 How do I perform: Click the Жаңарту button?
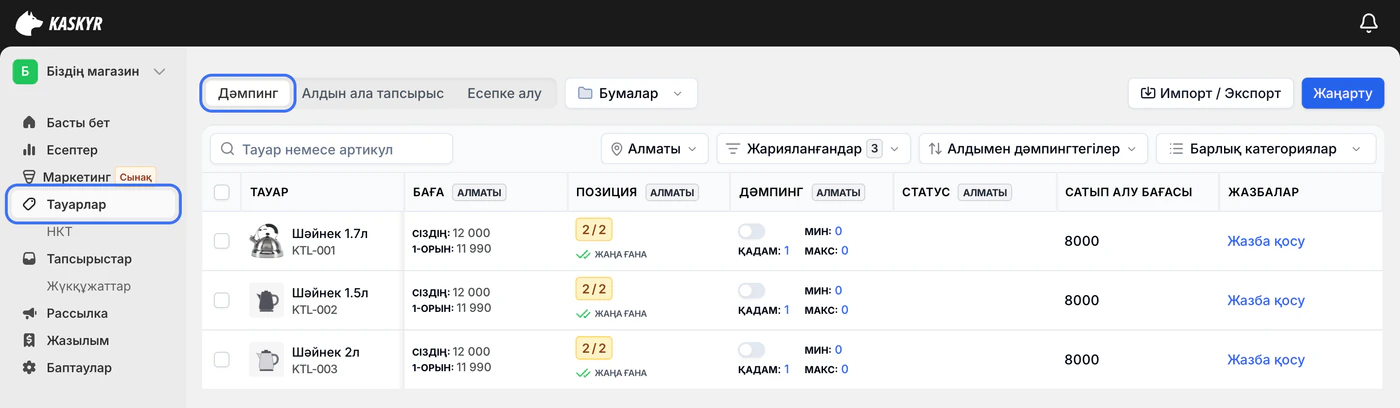[x=1343, y=93]
